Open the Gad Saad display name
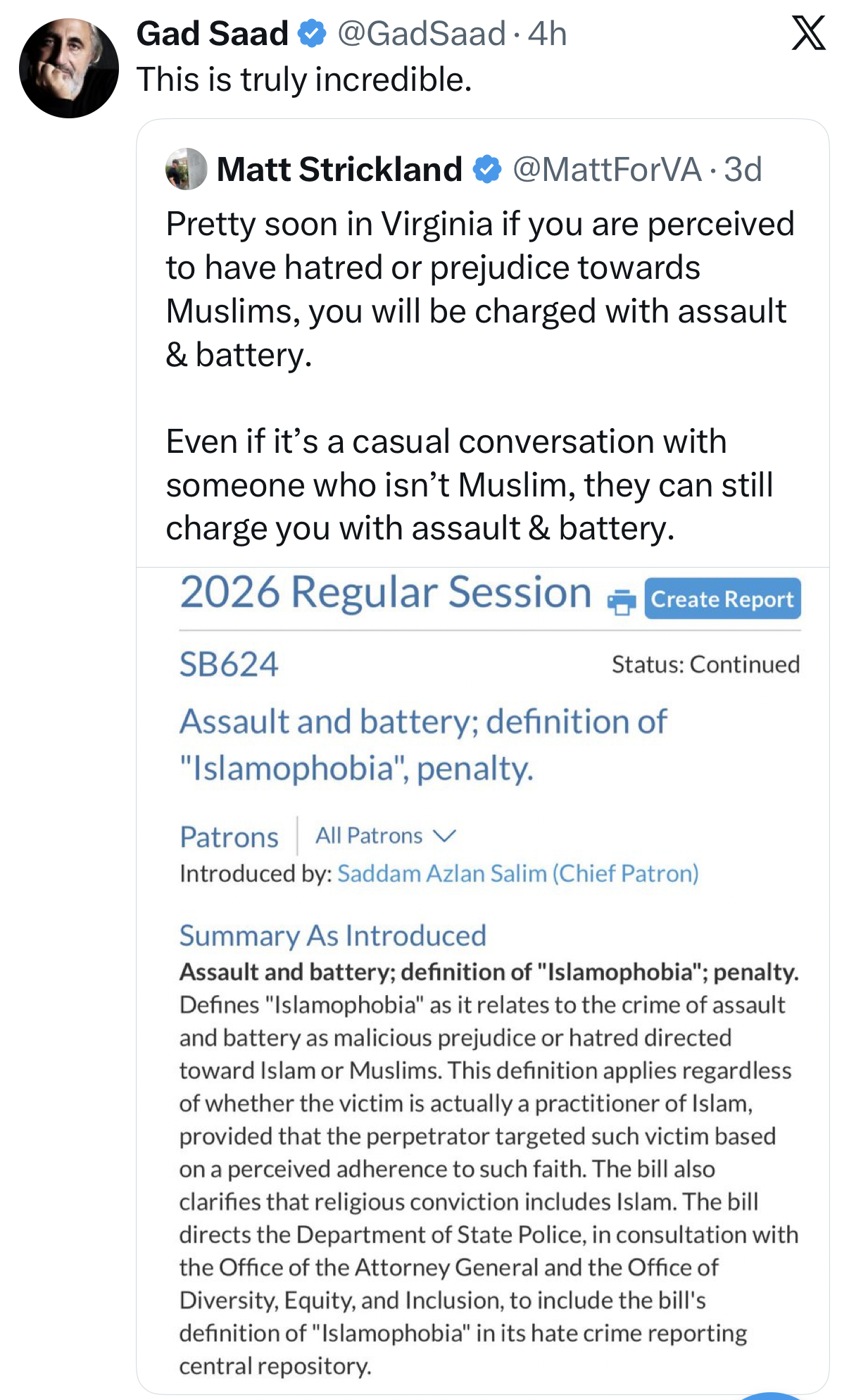 click(x=212, y=34)
